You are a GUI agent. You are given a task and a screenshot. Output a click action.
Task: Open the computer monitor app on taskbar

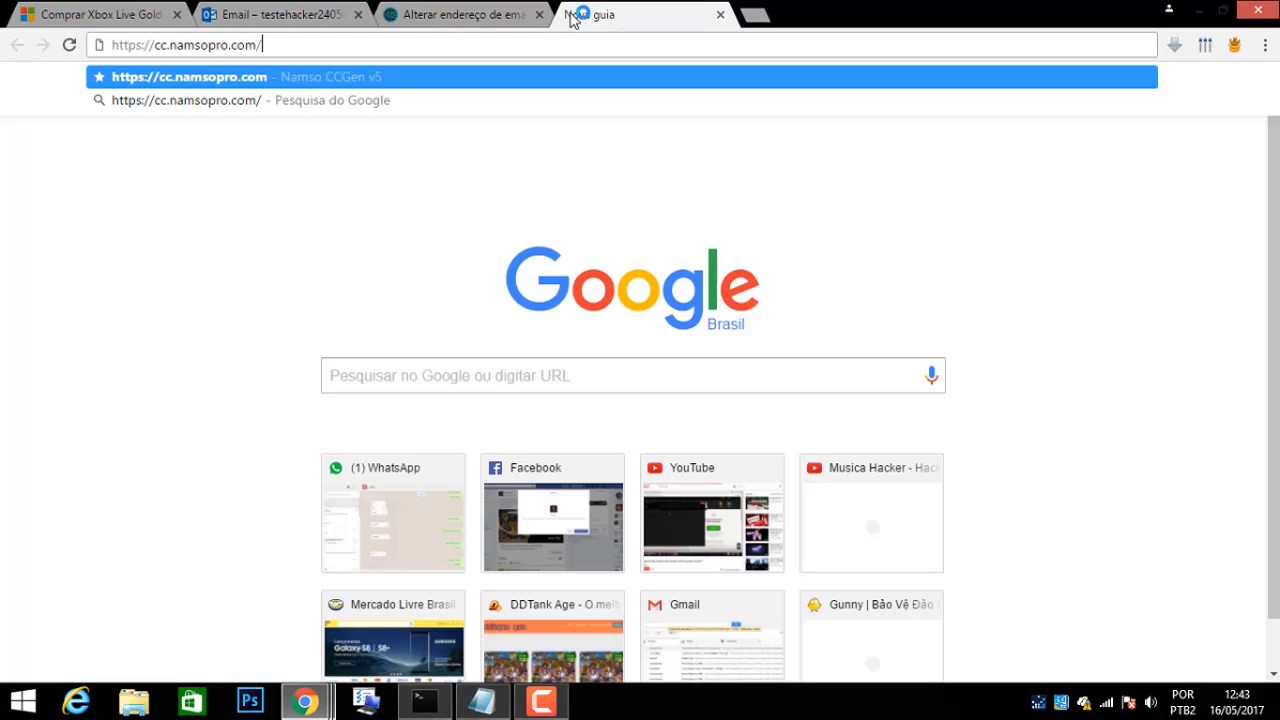tap(366, 701)
